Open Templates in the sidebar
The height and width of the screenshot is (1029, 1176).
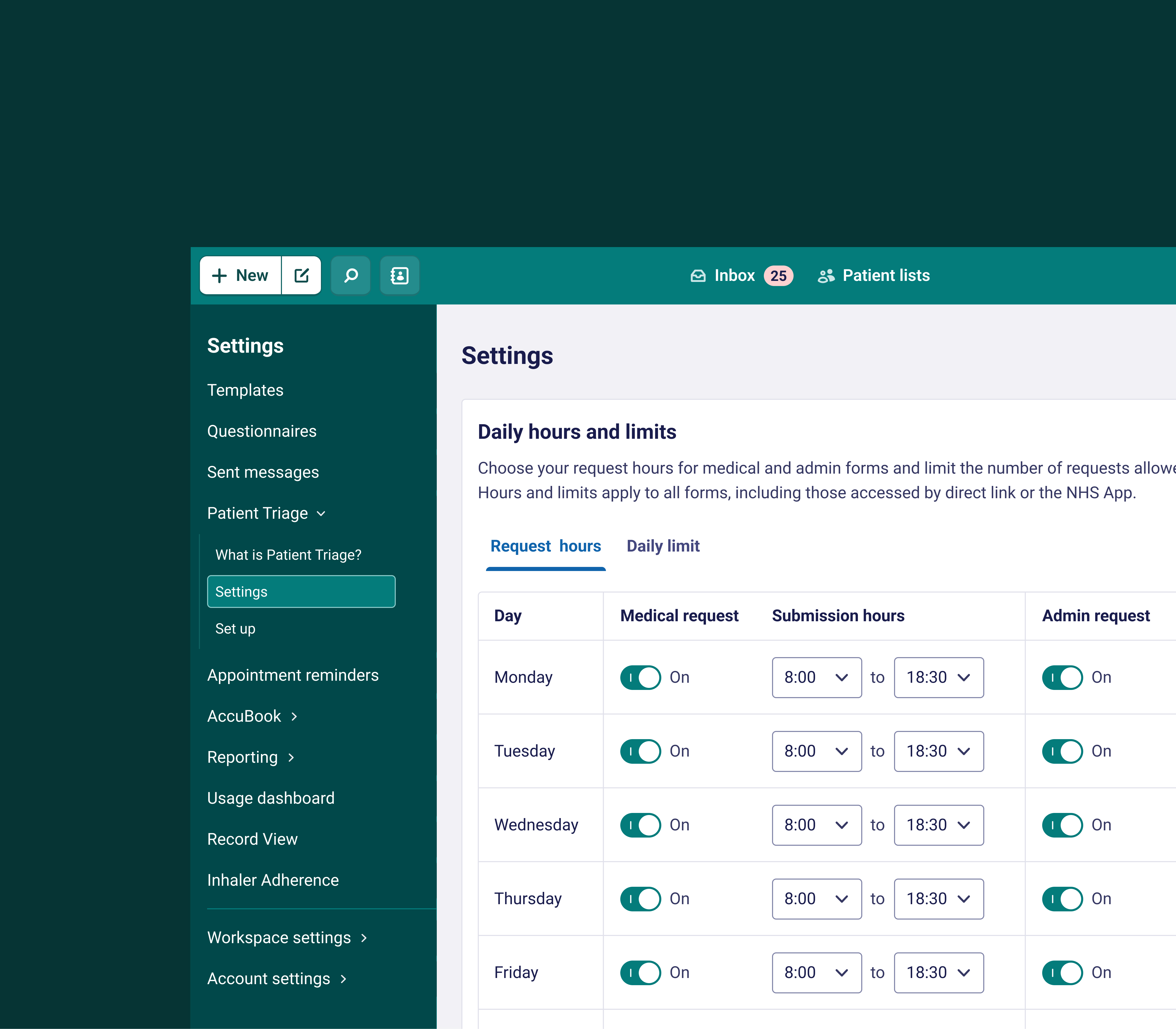tap(245, 391)
